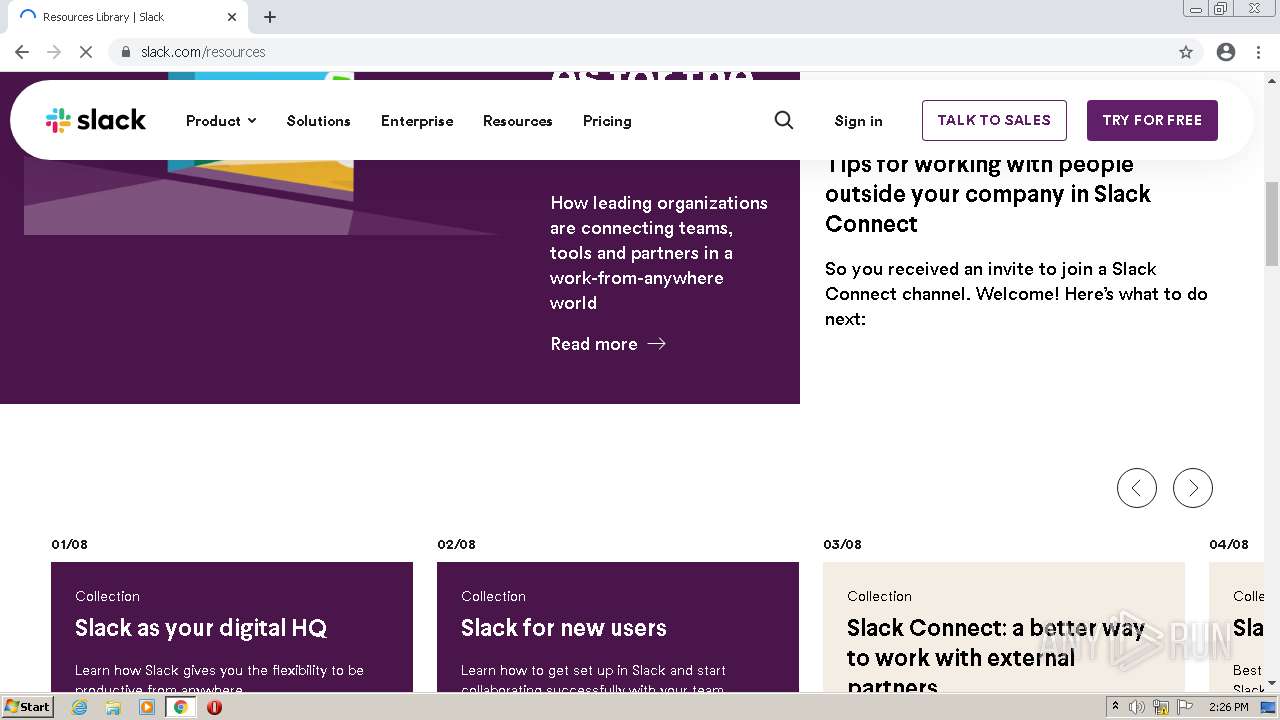The height and width of the screenshot is (720, 1280).
Task: Click the TRY FOR FREE button
Action: click(1152, 120)
